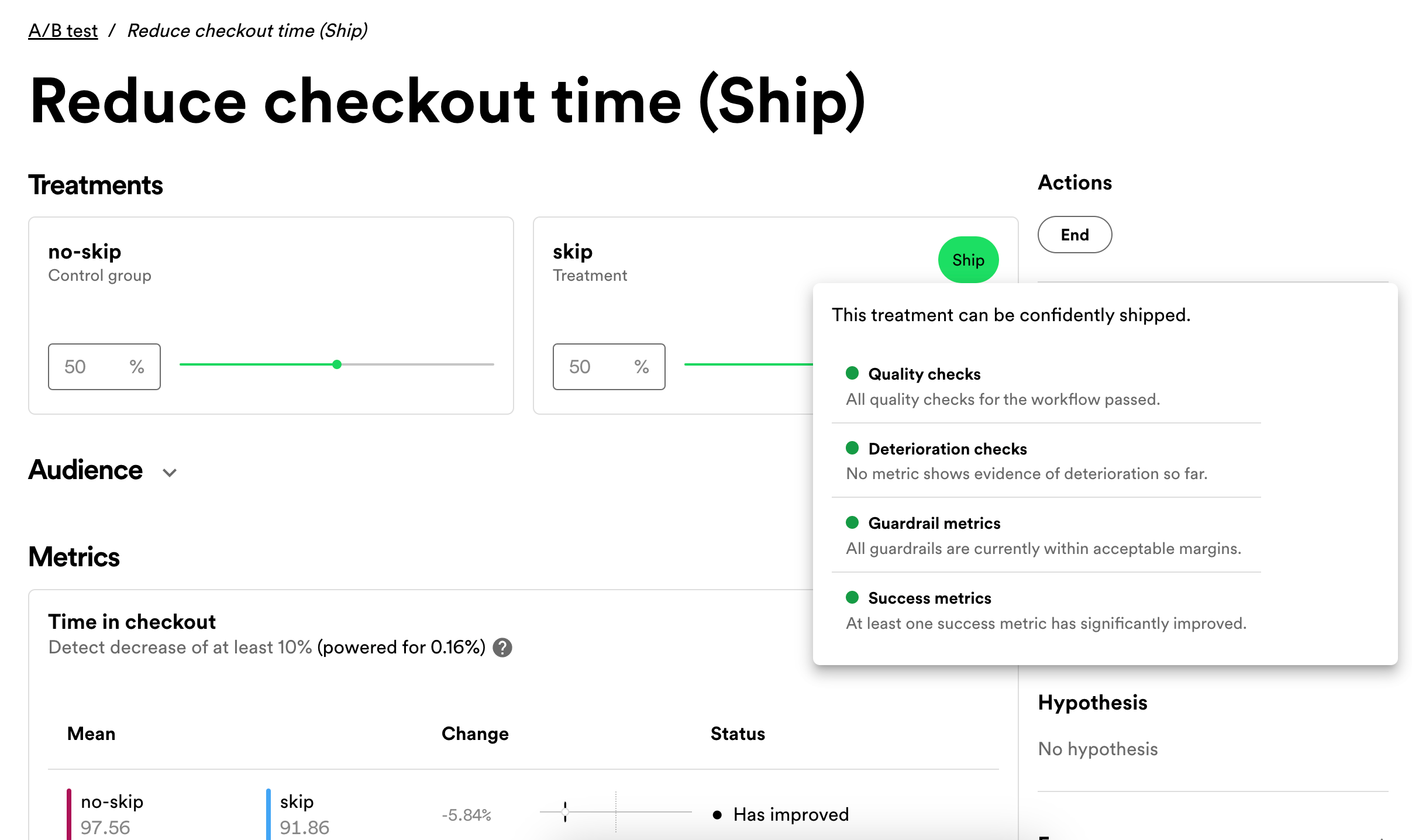Image resolution: width=1412 pixels, height=840 pixels.
Task: Open the Time in checkout help tooltip
Action: (503, 648)
